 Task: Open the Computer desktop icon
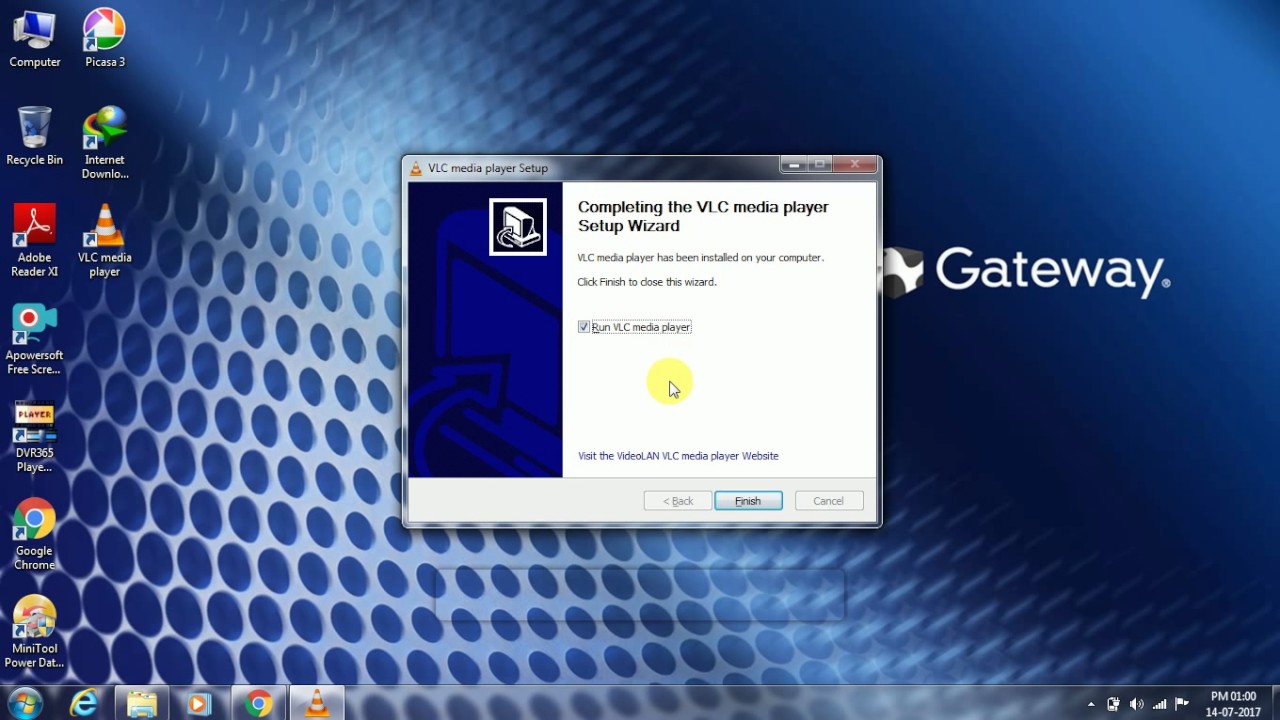(x=35, y=38)
